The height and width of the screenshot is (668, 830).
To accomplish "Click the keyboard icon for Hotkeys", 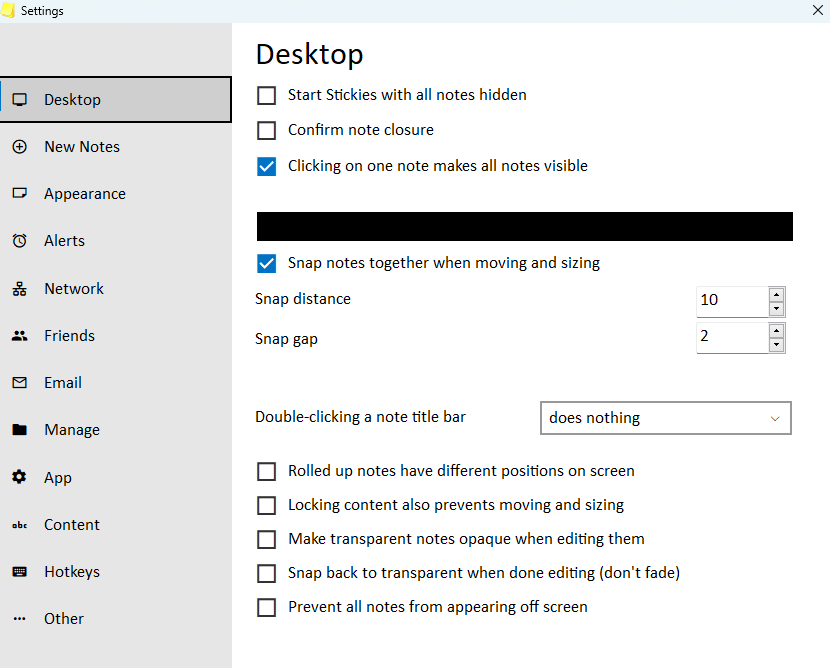I will pos(19,572).
